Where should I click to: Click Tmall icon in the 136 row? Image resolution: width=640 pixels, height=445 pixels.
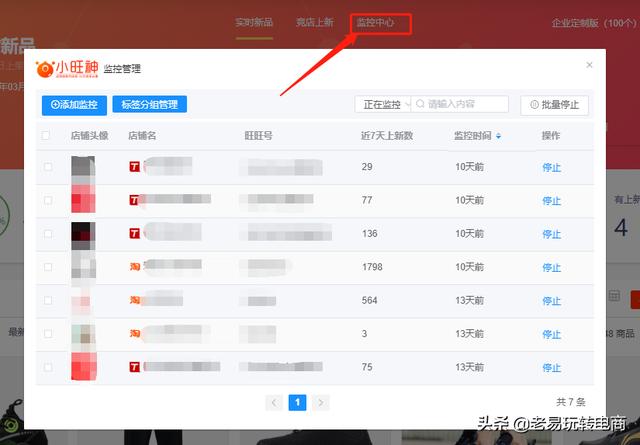click(135, 234)
